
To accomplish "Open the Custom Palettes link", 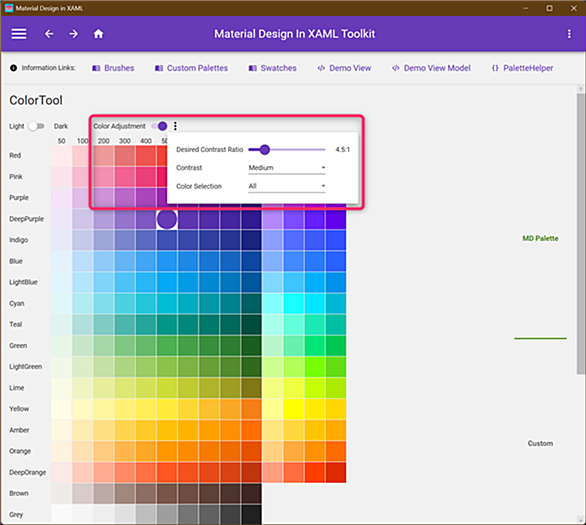I will [197, 68].
